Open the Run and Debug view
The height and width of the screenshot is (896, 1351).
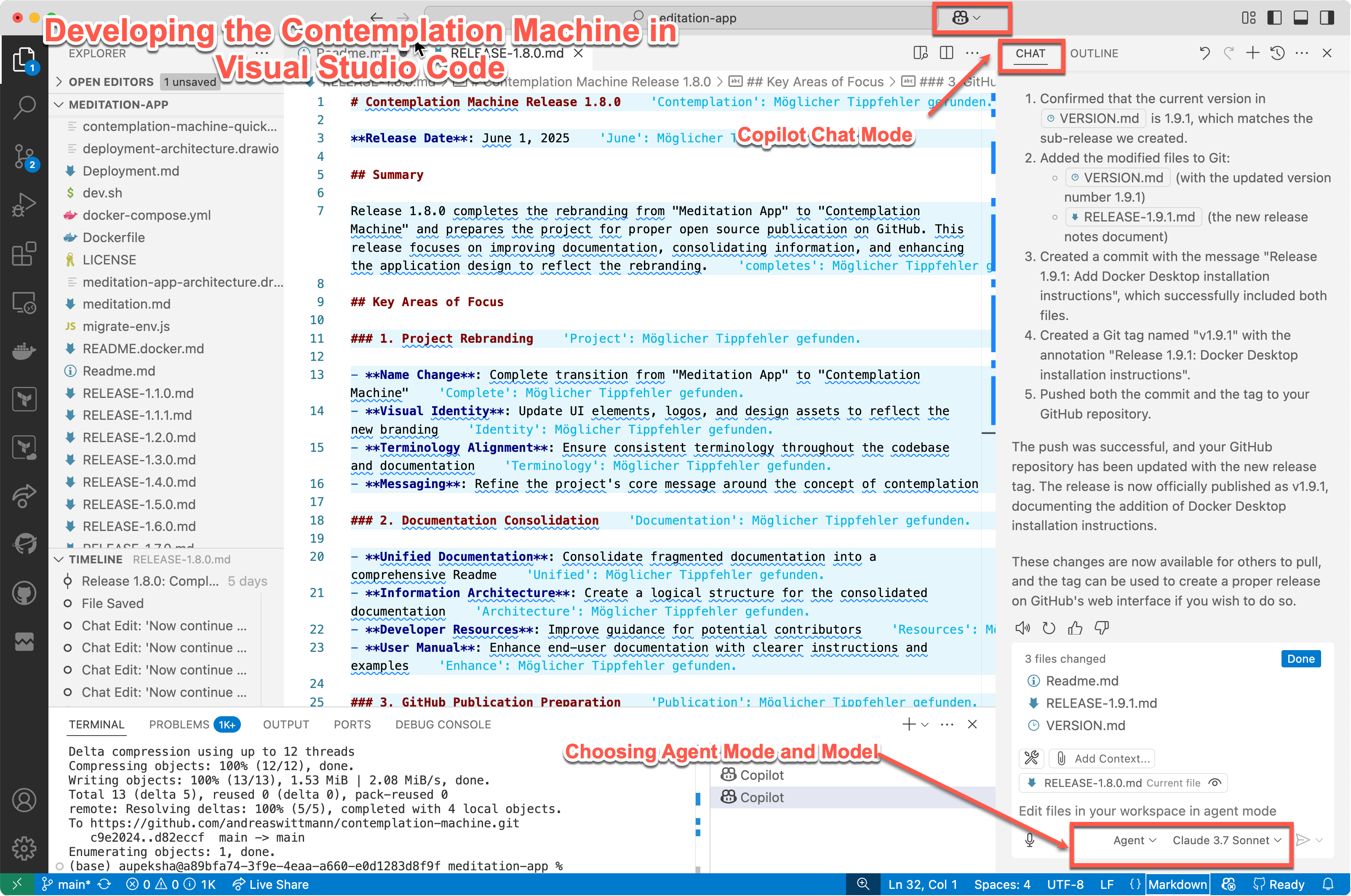[24, 205]
